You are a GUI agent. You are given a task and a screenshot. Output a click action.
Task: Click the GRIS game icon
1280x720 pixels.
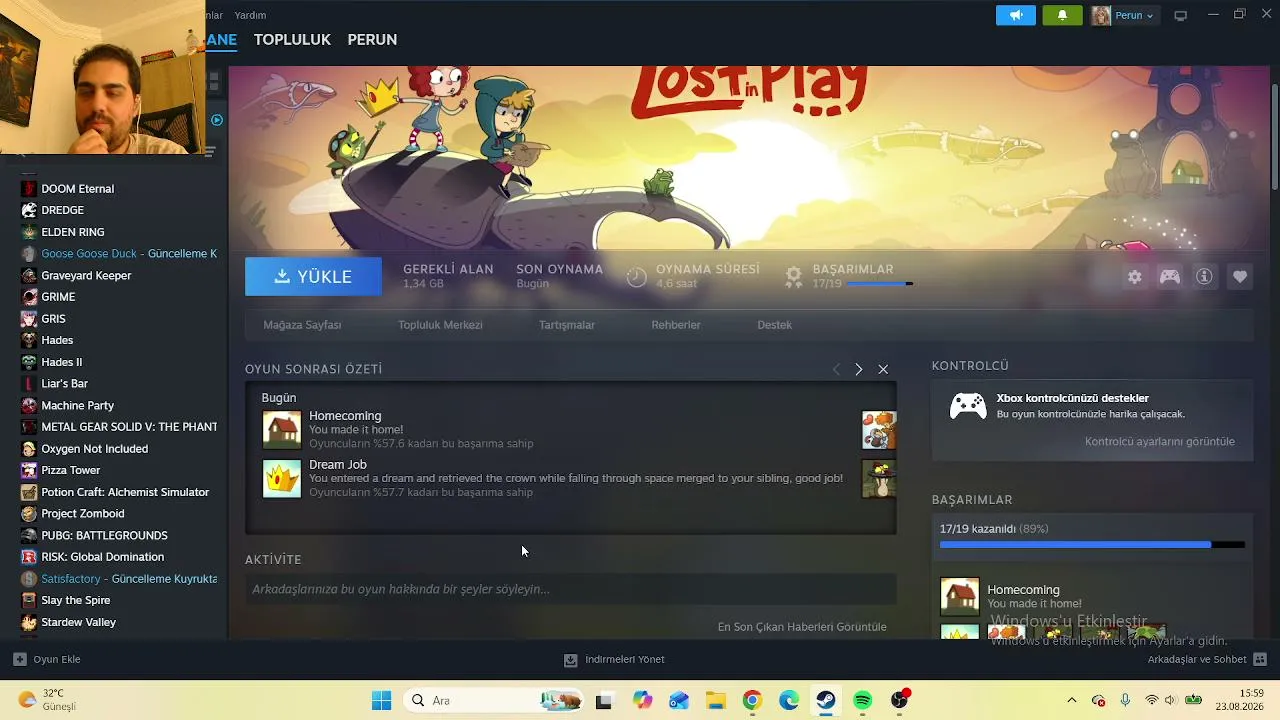(x=29, y=319)
